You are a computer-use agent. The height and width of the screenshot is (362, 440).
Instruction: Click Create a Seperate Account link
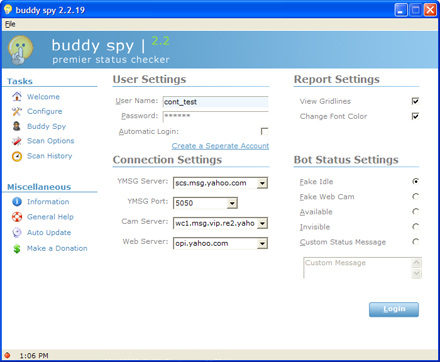[220, 146]
